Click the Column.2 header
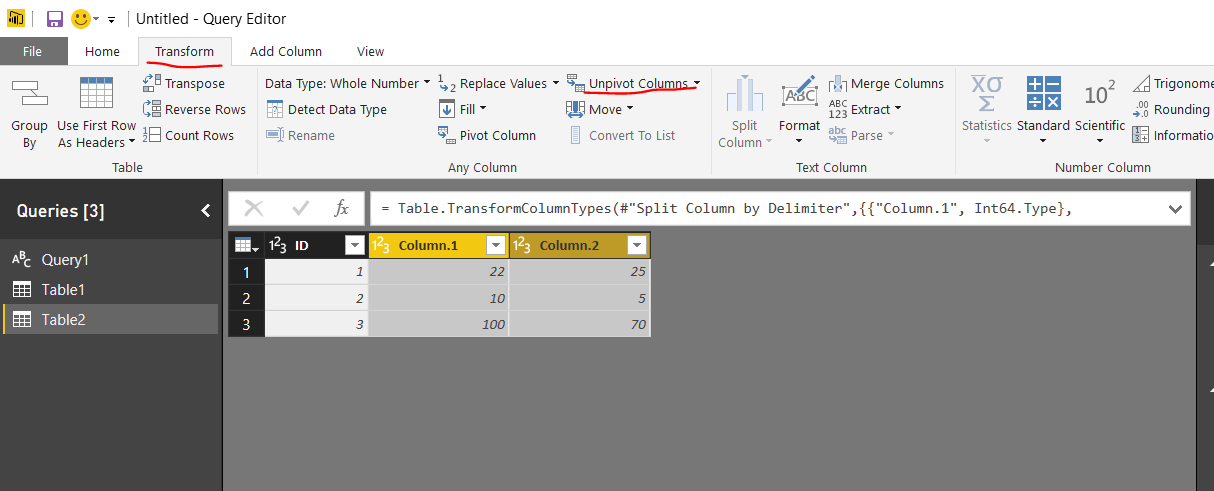This screenshot has width=1214, height=491. point(580,245)
